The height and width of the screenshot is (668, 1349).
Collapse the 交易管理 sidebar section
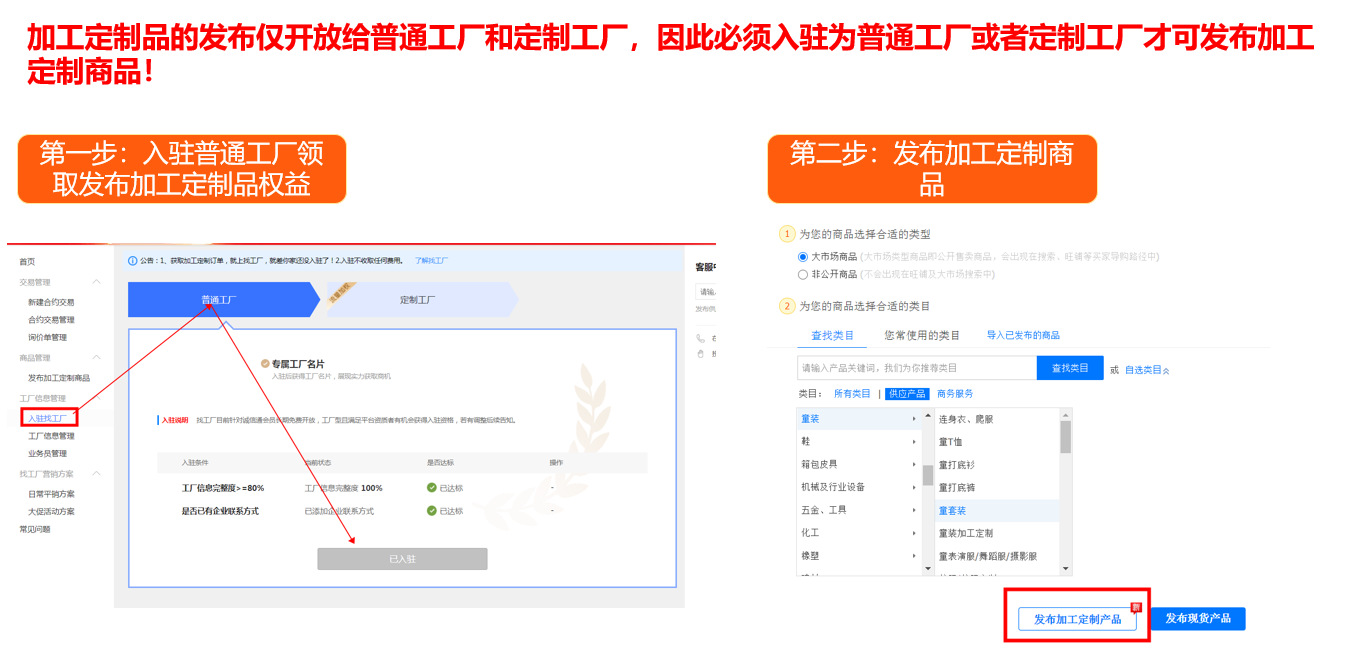tap(98, 281)
